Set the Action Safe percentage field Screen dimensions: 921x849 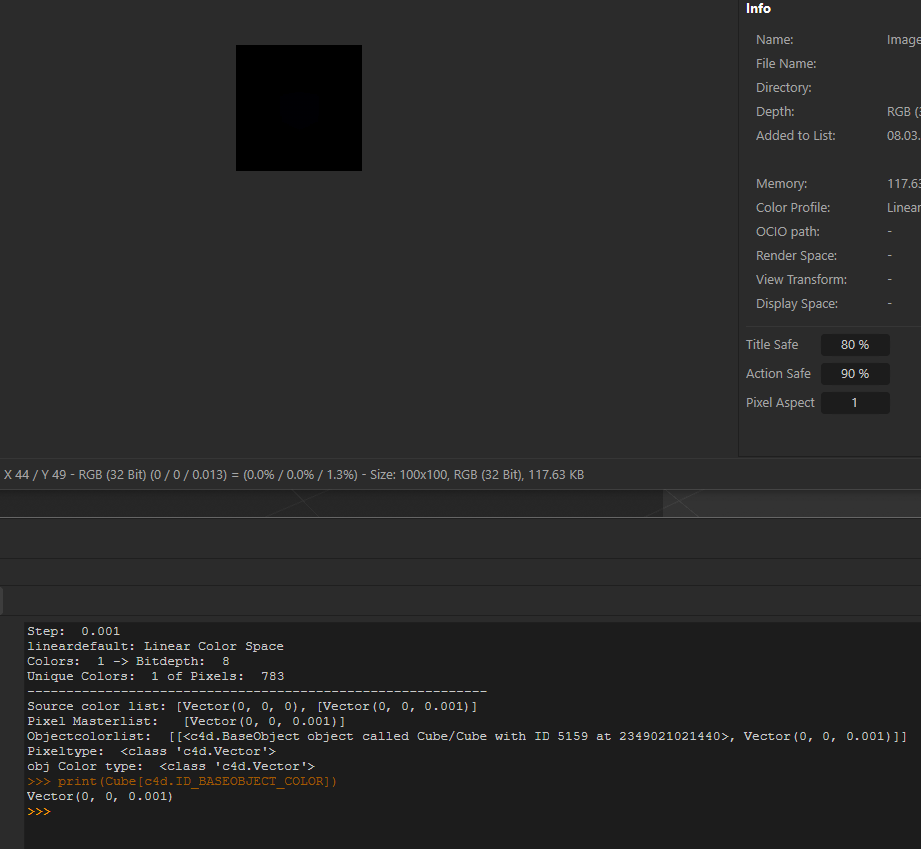tap(855, 374)
